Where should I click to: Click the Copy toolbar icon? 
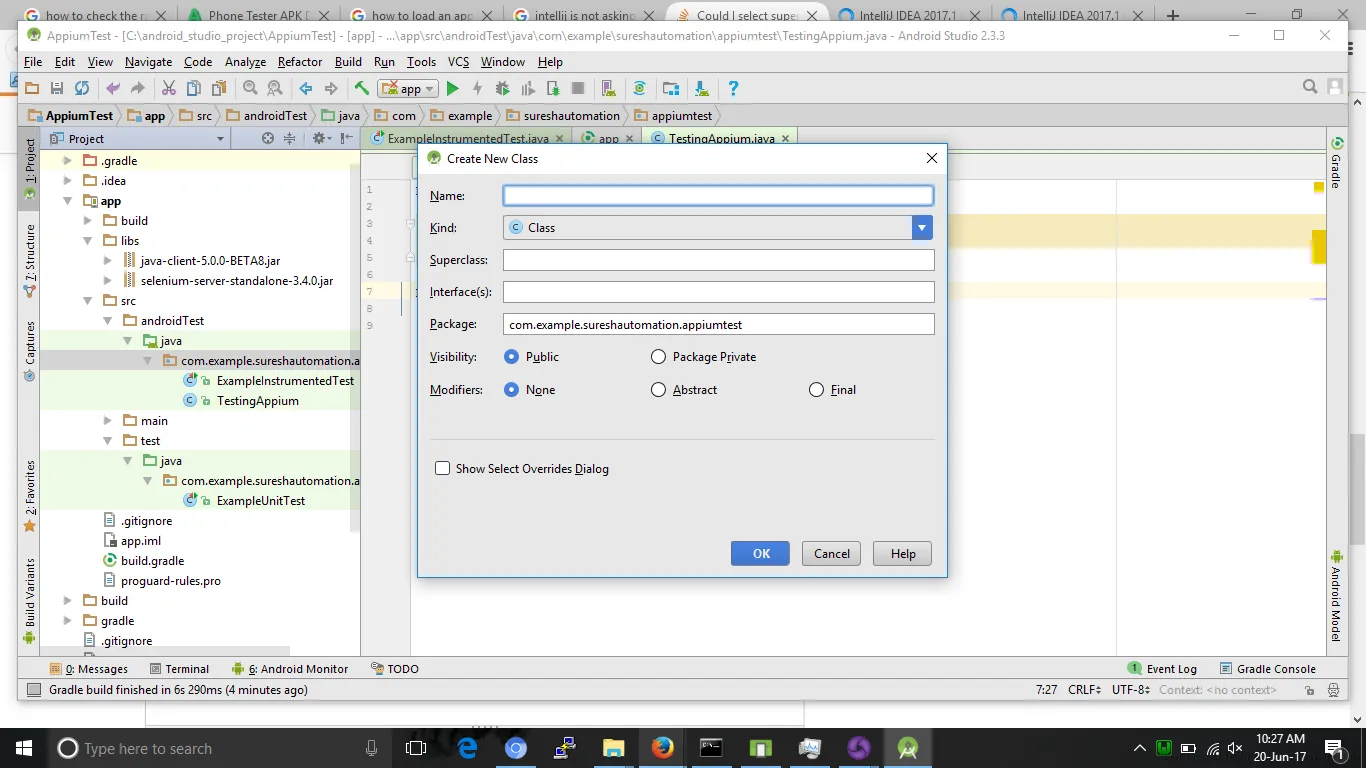click(194, 89)
